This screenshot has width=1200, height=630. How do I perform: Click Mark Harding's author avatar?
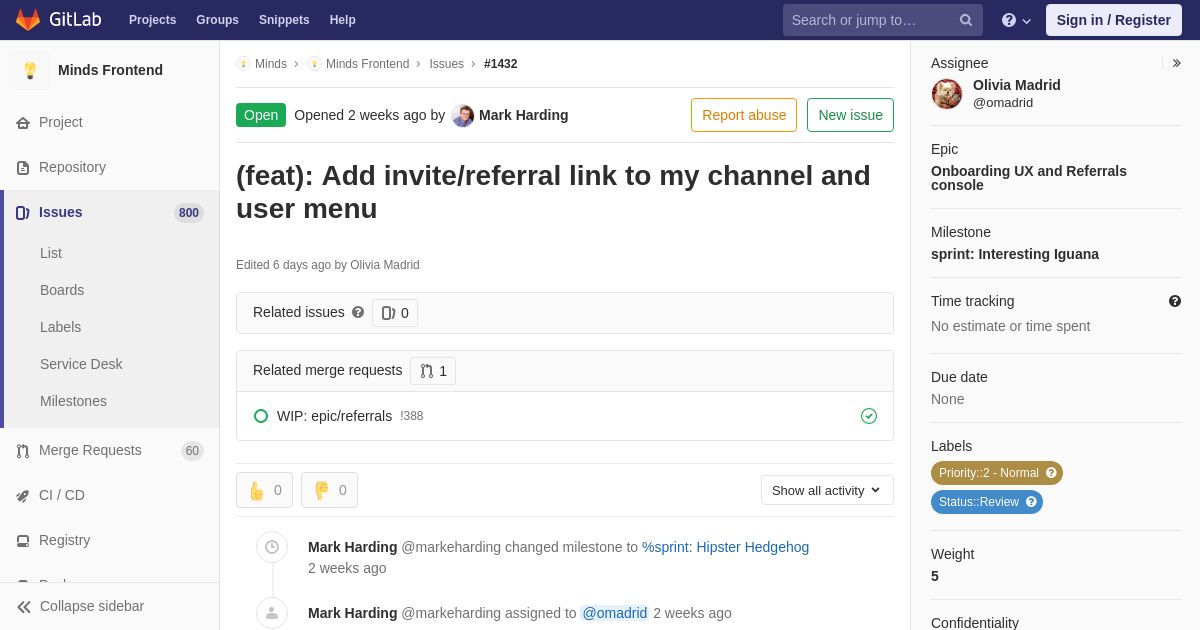(x=462, y=115)
